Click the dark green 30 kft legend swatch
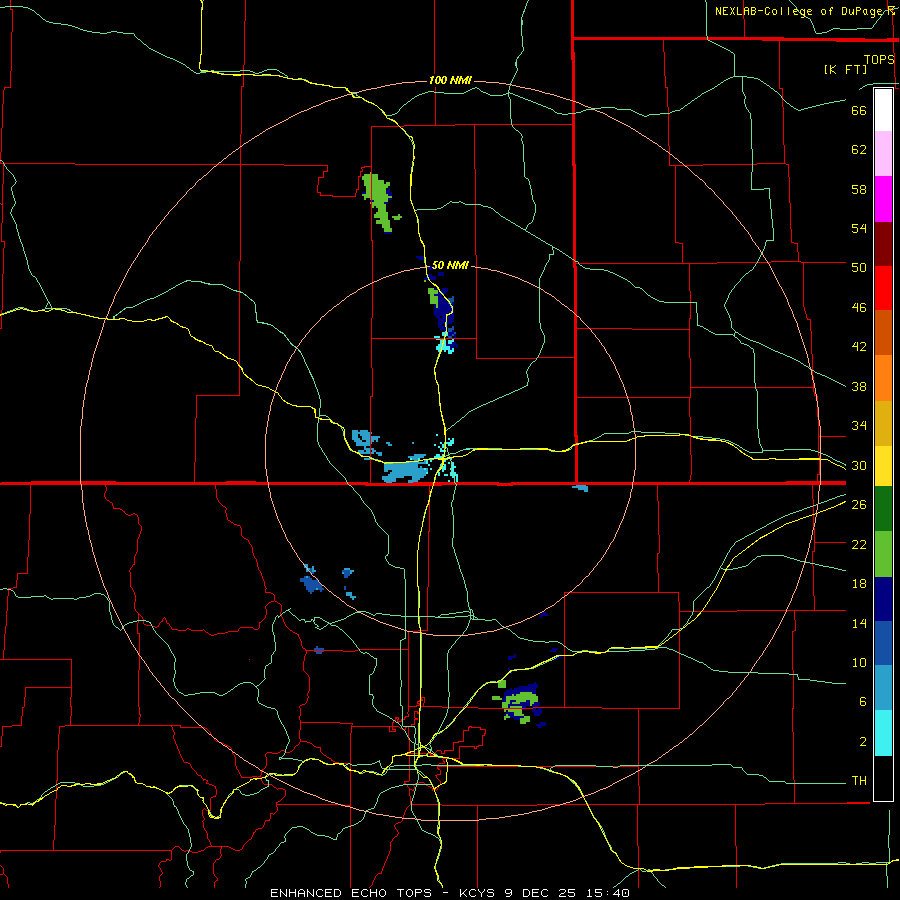This screenshot has width=900, height=900. (883, 509)
